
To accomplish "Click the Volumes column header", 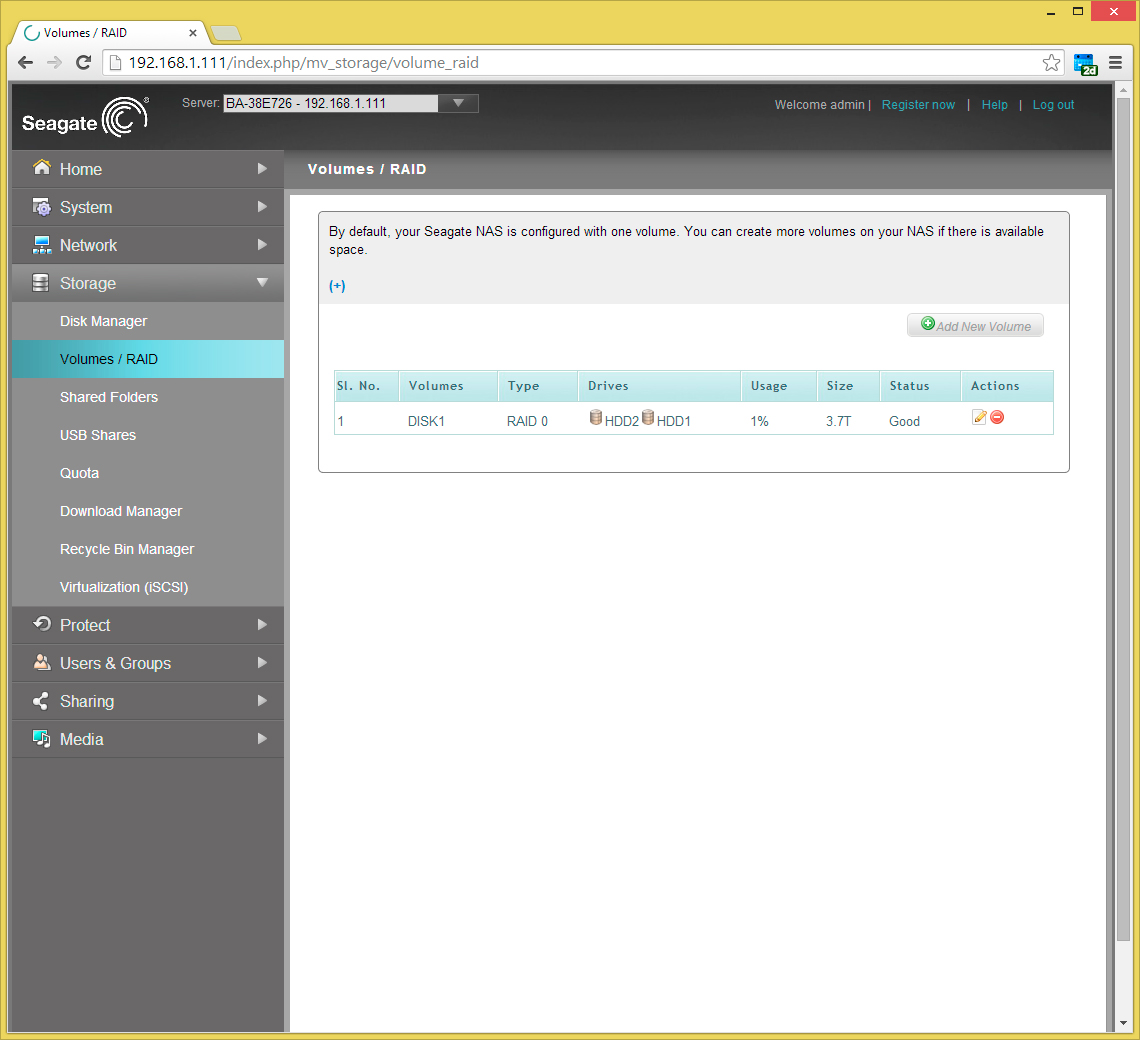I will [x=449, y=386].
